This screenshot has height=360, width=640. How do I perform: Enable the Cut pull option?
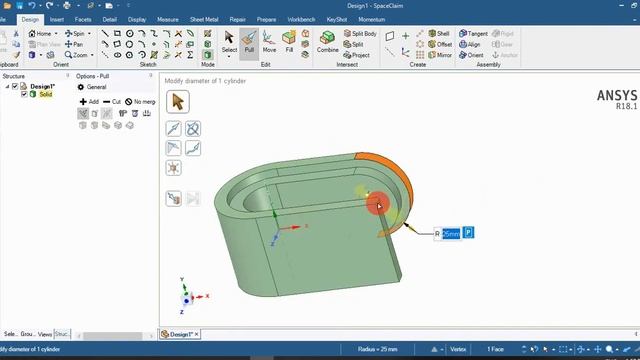[112, 102]
